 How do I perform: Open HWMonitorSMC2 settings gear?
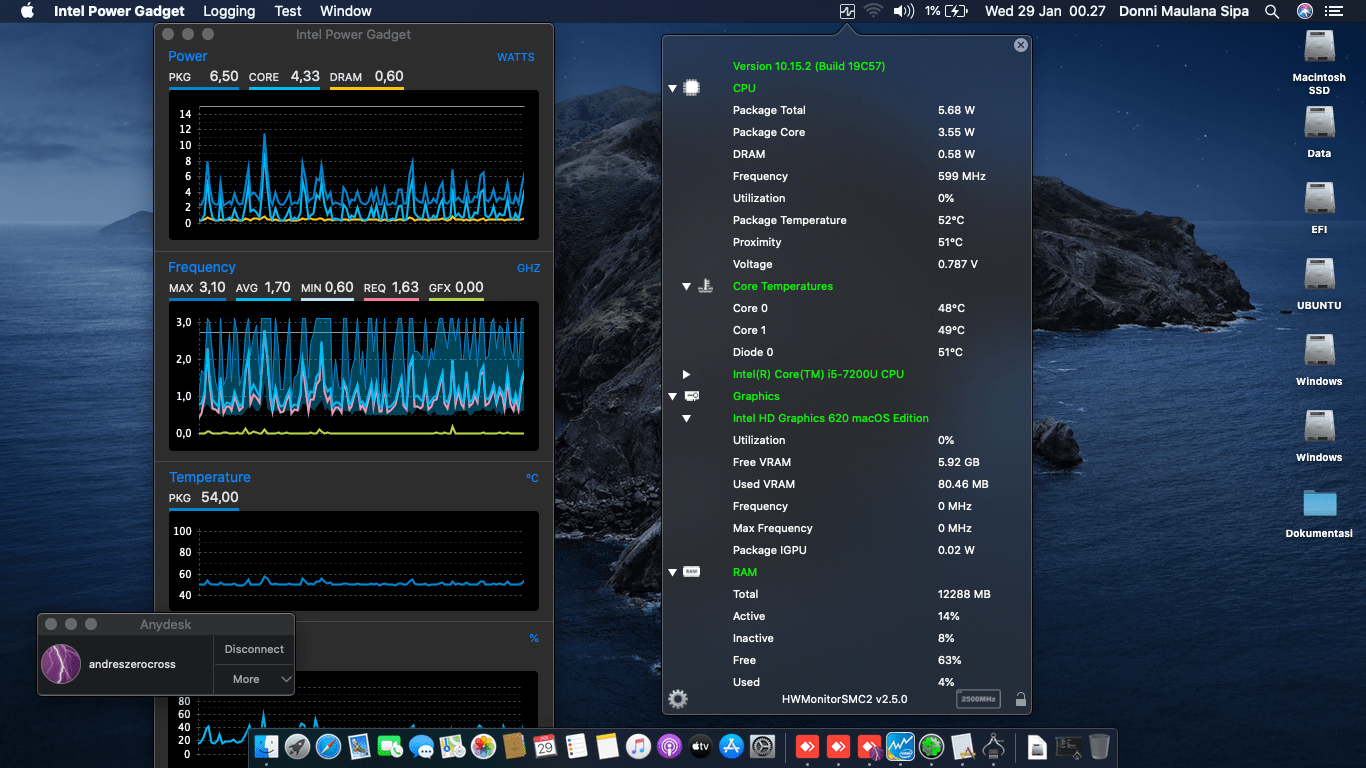(x=678, y=699)
